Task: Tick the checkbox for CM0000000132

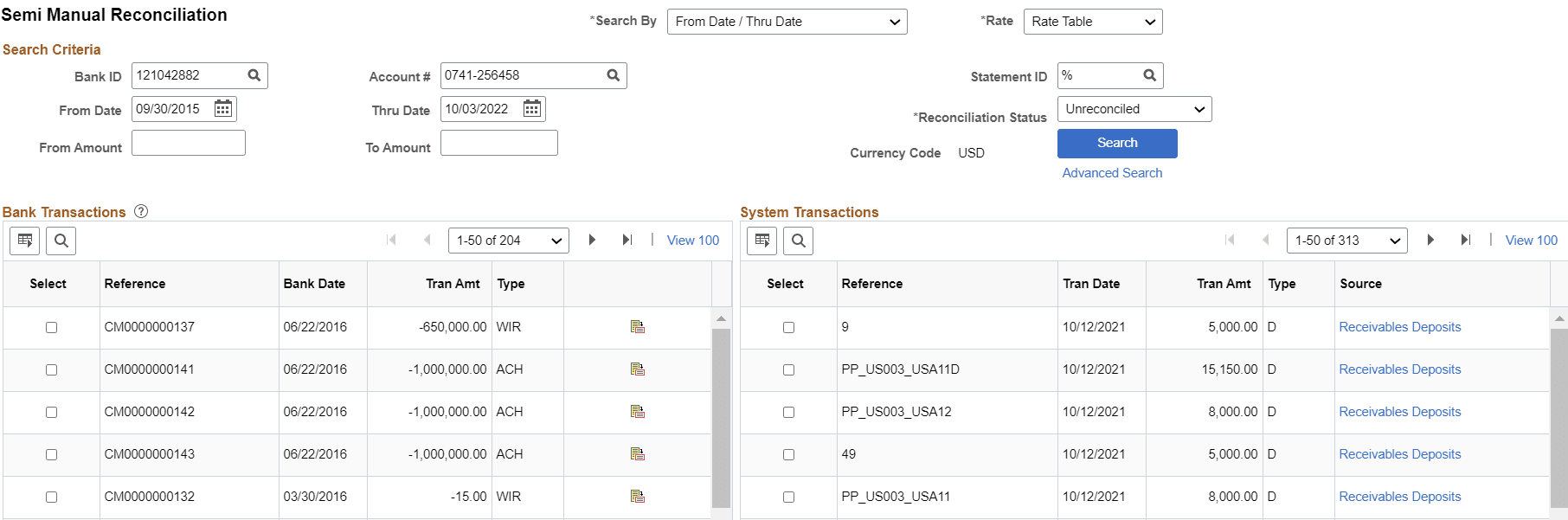Action: [52, 498]
